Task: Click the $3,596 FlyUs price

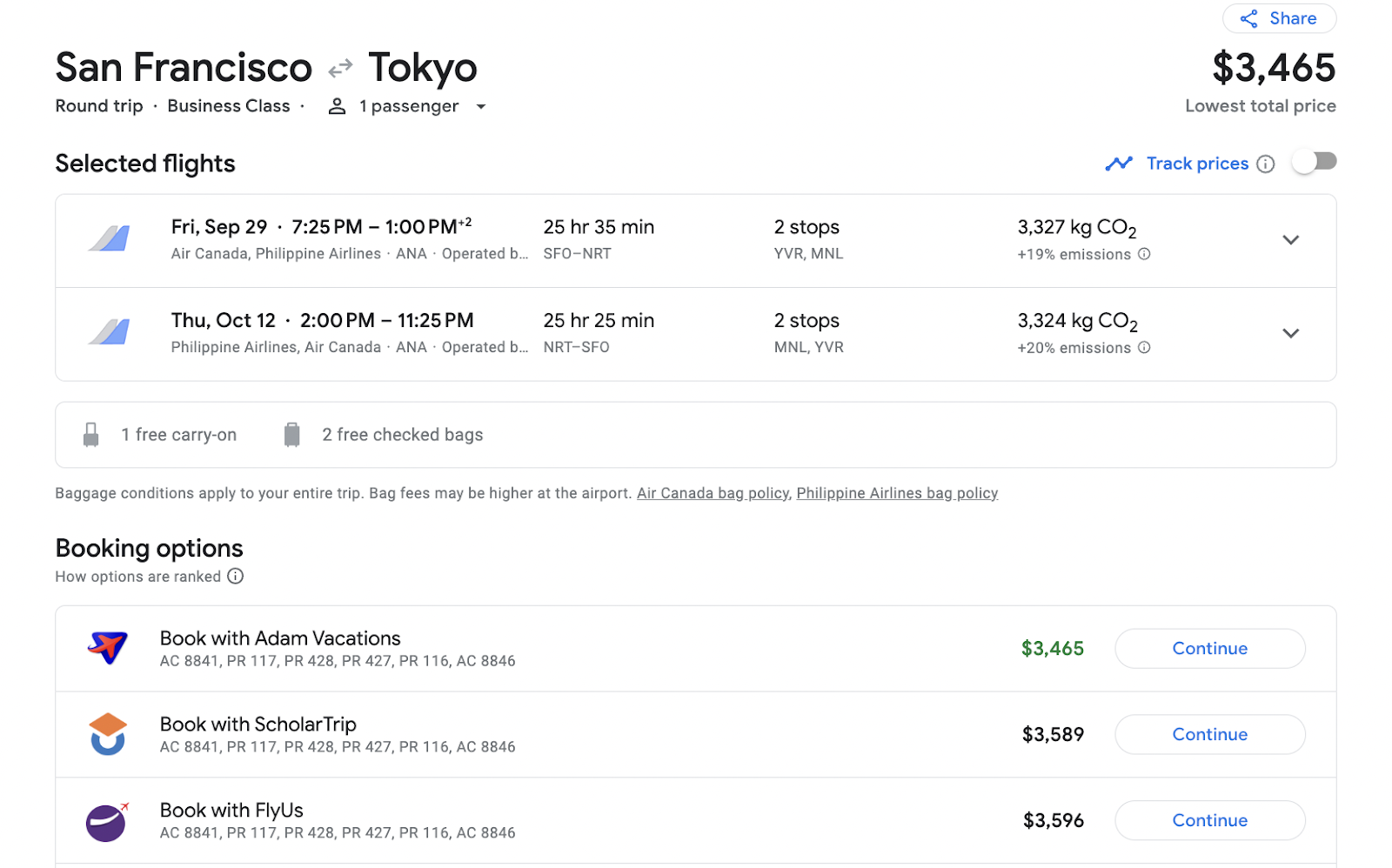Action: coord(1054,821)
